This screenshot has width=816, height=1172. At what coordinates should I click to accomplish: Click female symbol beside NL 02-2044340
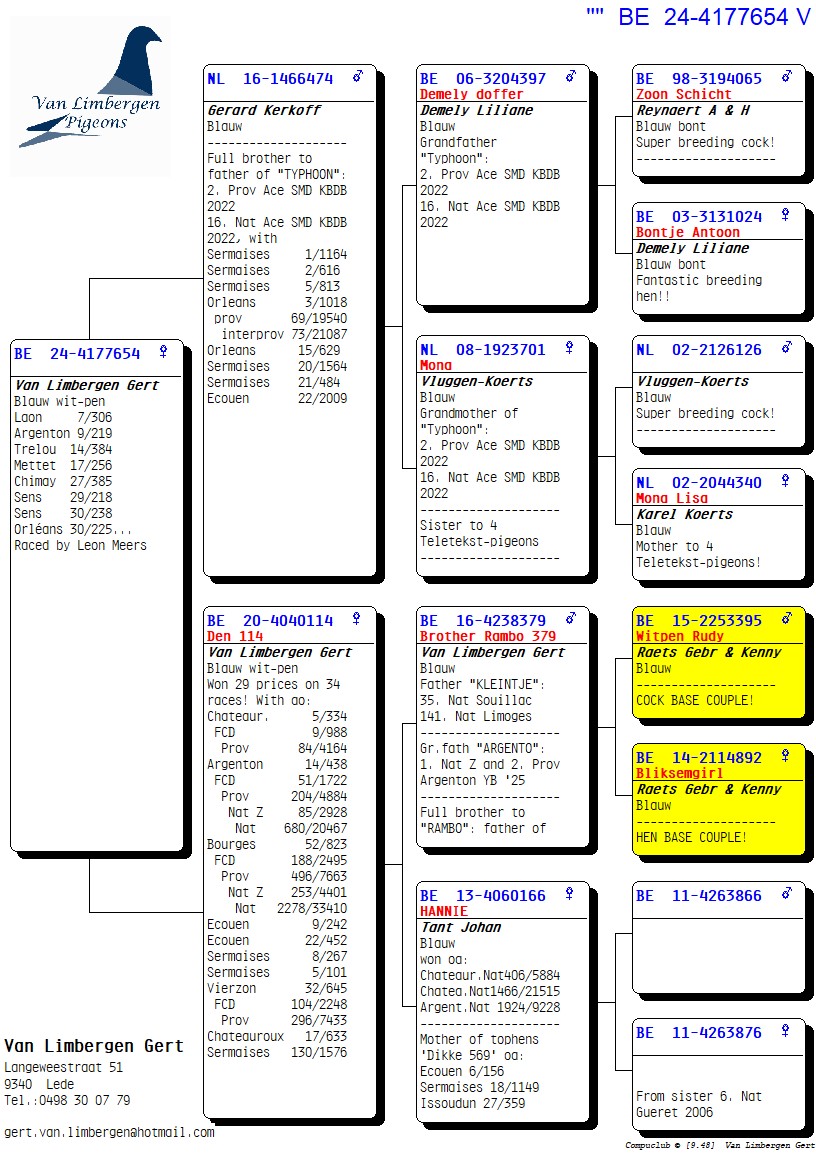pyautogui.click(x=786, y=481)
